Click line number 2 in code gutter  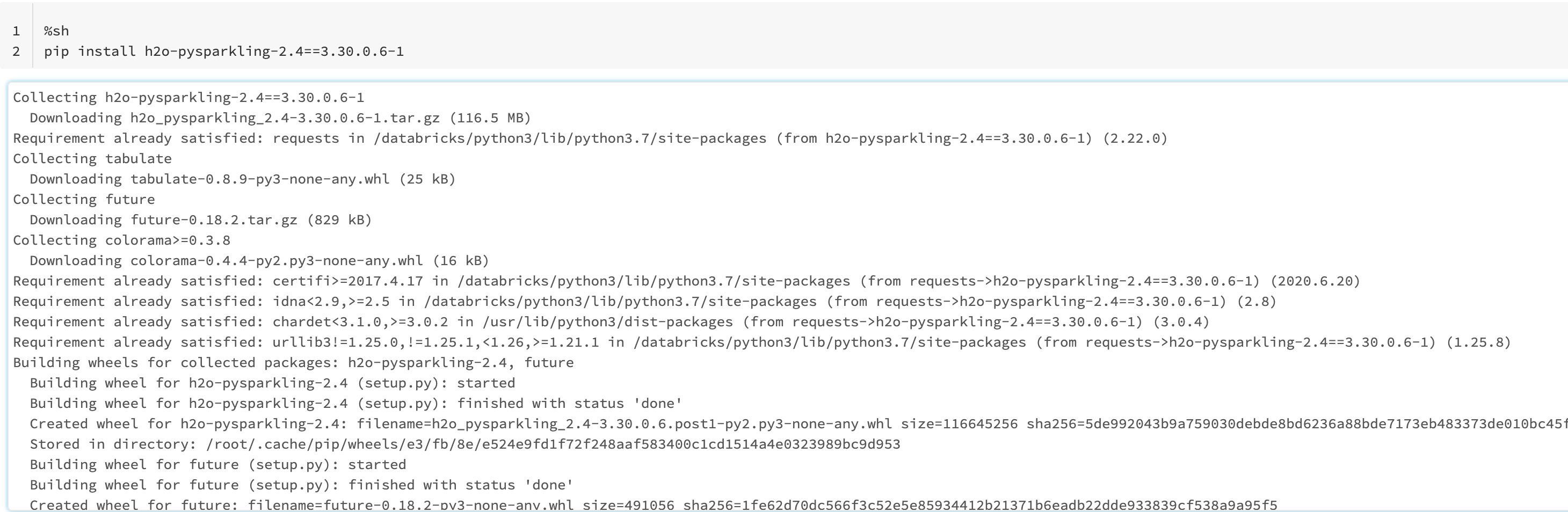(17, 51)
